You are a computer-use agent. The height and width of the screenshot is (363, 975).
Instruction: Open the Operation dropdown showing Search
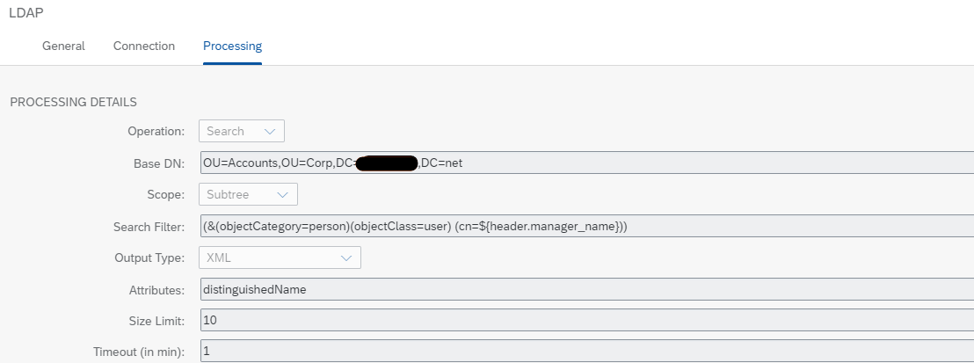[x=241, y=131]
